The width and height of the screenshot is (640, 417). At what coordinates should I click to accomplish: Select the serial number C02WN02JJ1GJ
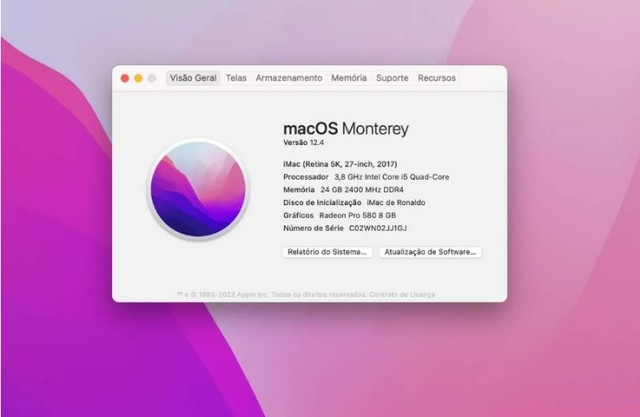click(378, 228)
